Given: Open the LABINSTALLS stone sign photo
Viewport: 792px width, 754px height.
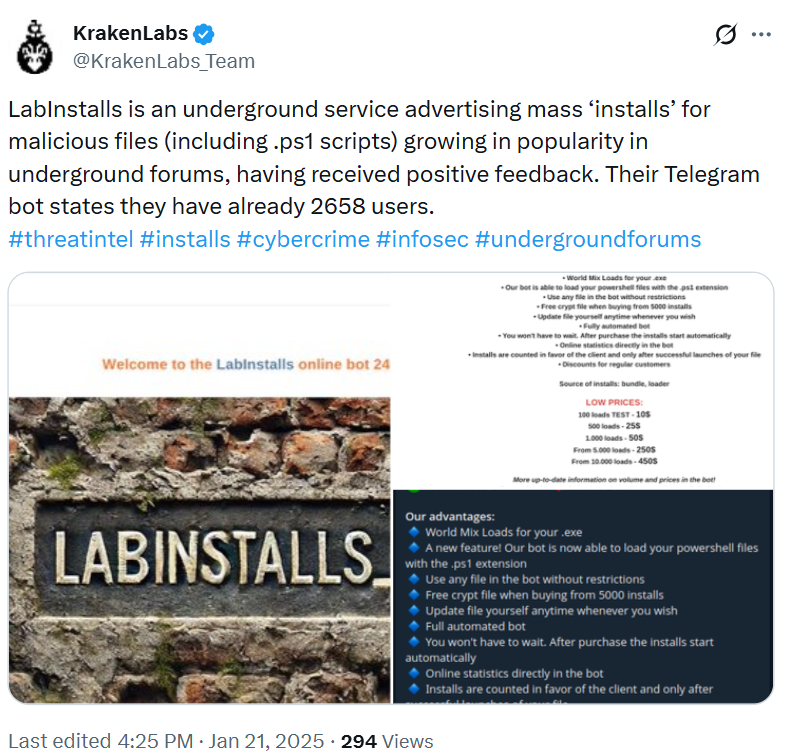Looking at the screenshot, I should [x=199, y=550].
